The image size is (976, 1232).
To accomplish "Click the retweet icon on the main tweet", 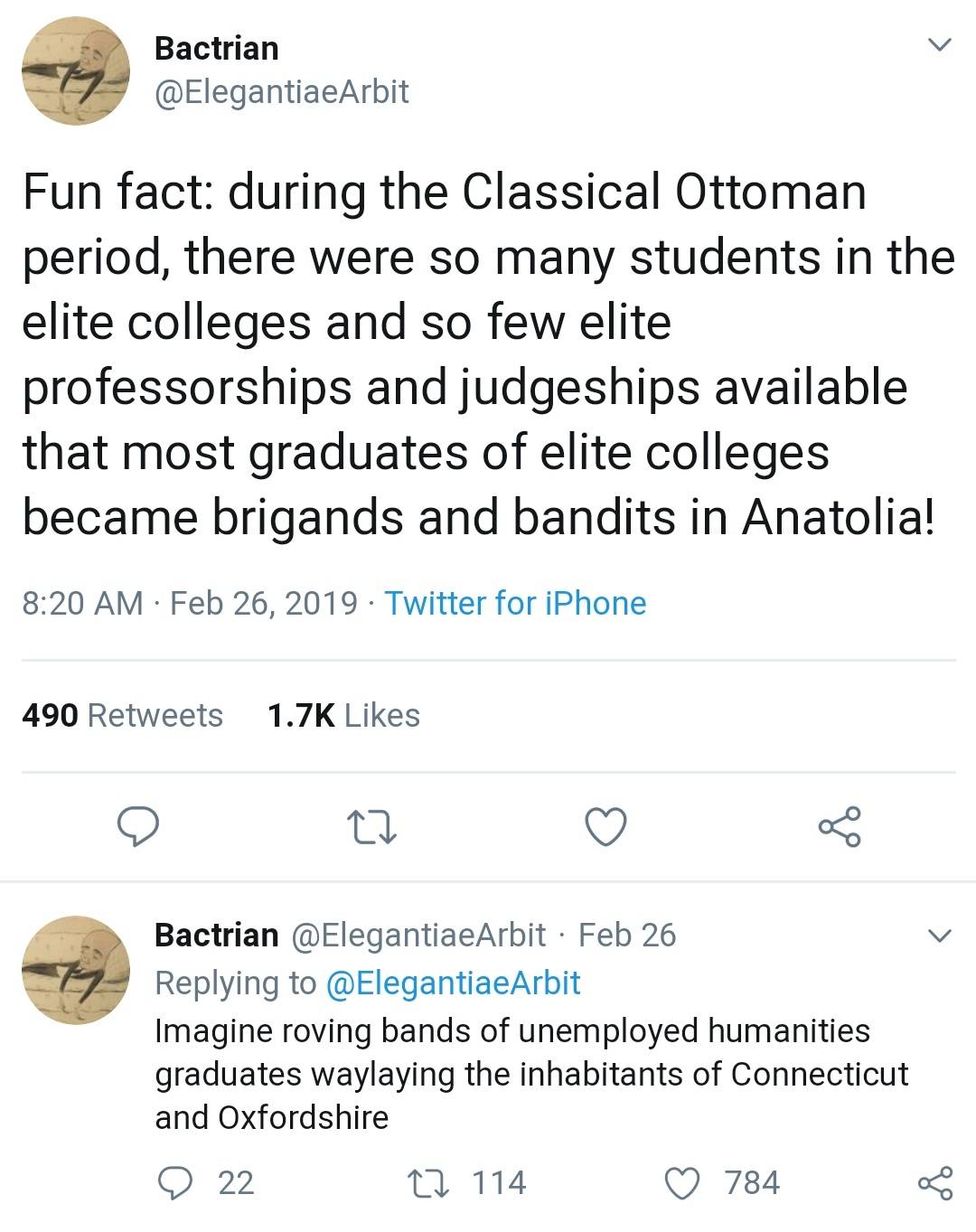I will point(370,825).
